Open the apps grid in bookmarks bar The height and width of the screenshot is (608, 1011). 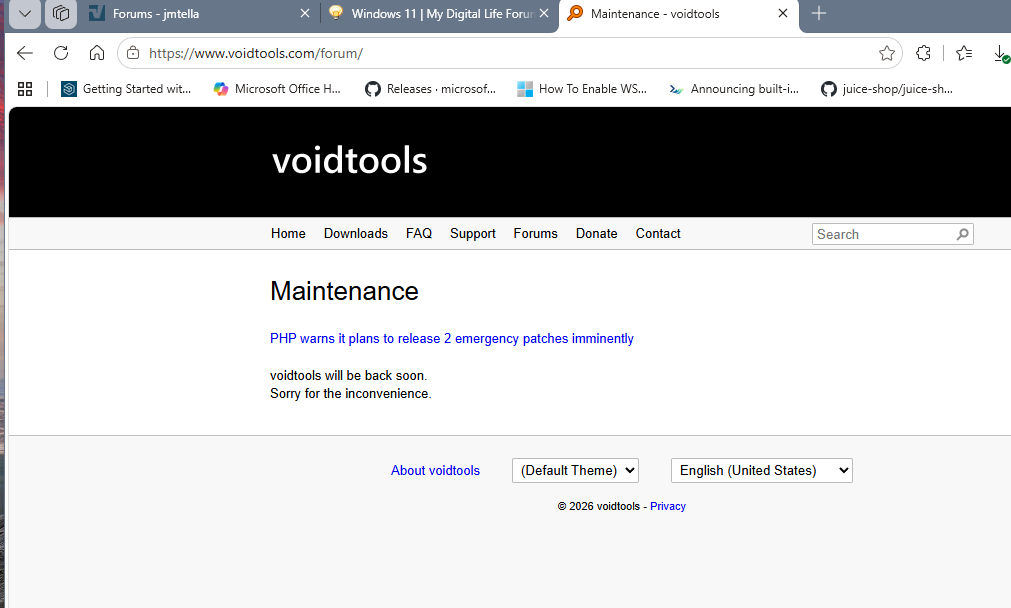[x=25, y=89]
